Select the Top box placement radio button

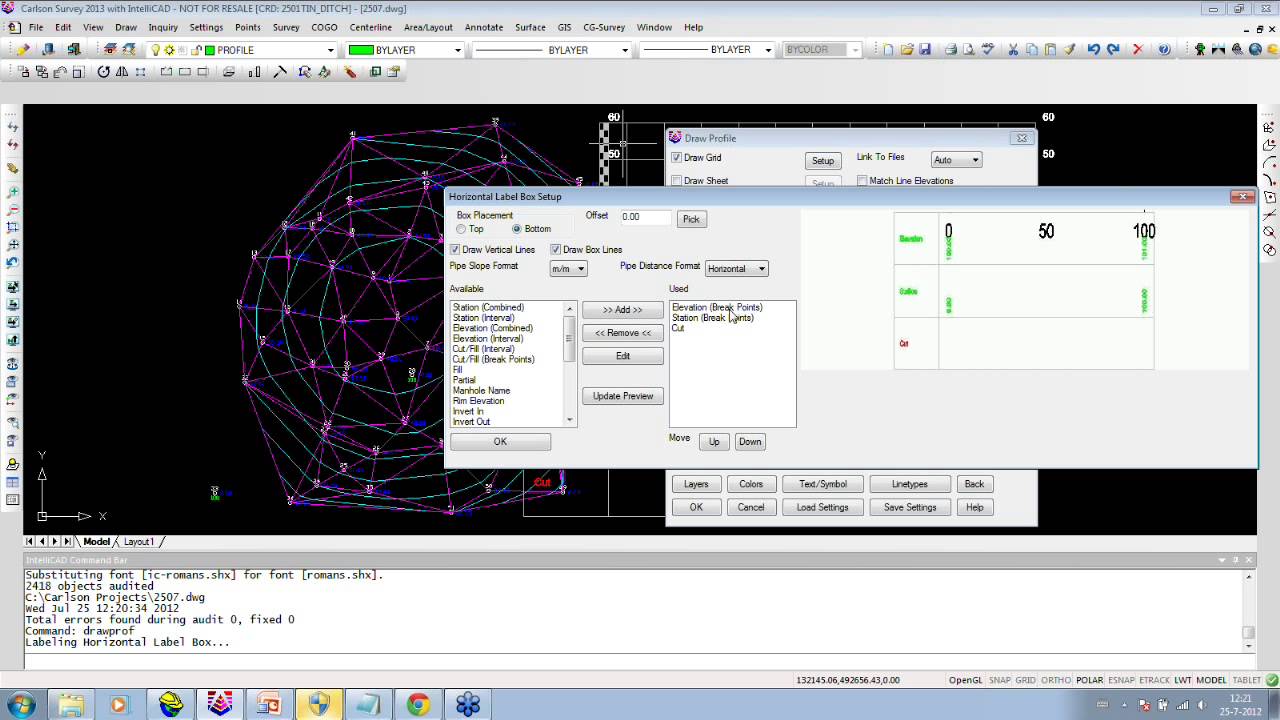tap(461, 229)
